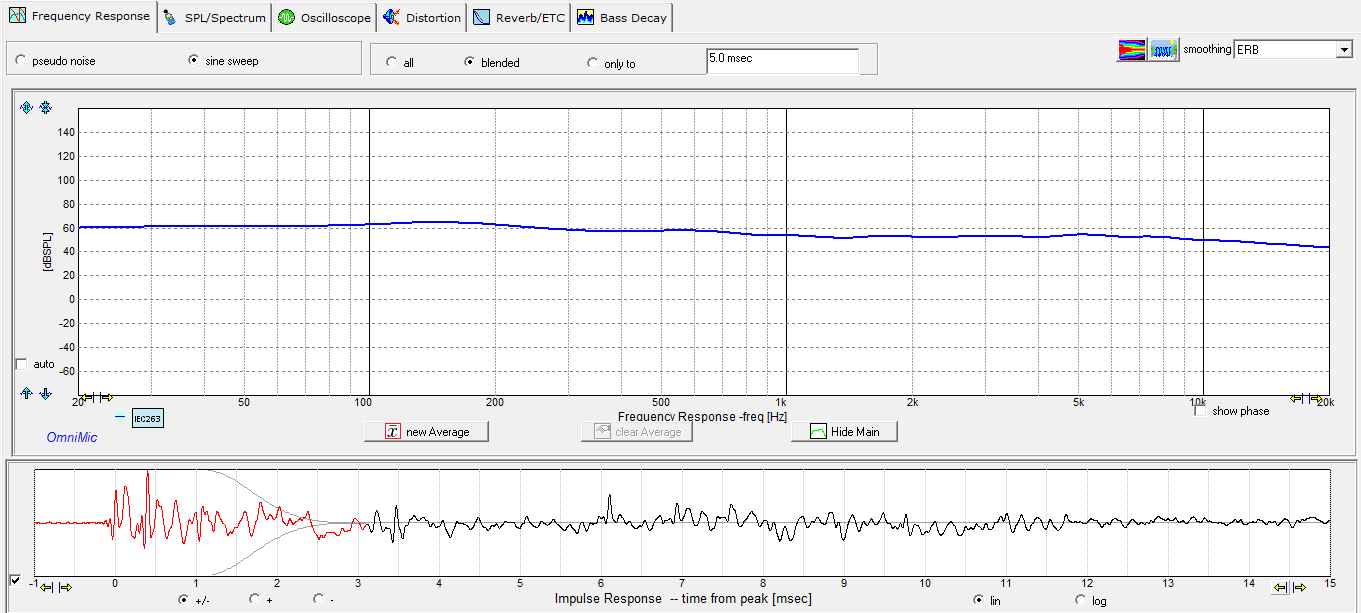Image resolution: width=1361 pixels, height=613 pixels.
Task: Choose the log impulse display option
Action: (1081, 600)
